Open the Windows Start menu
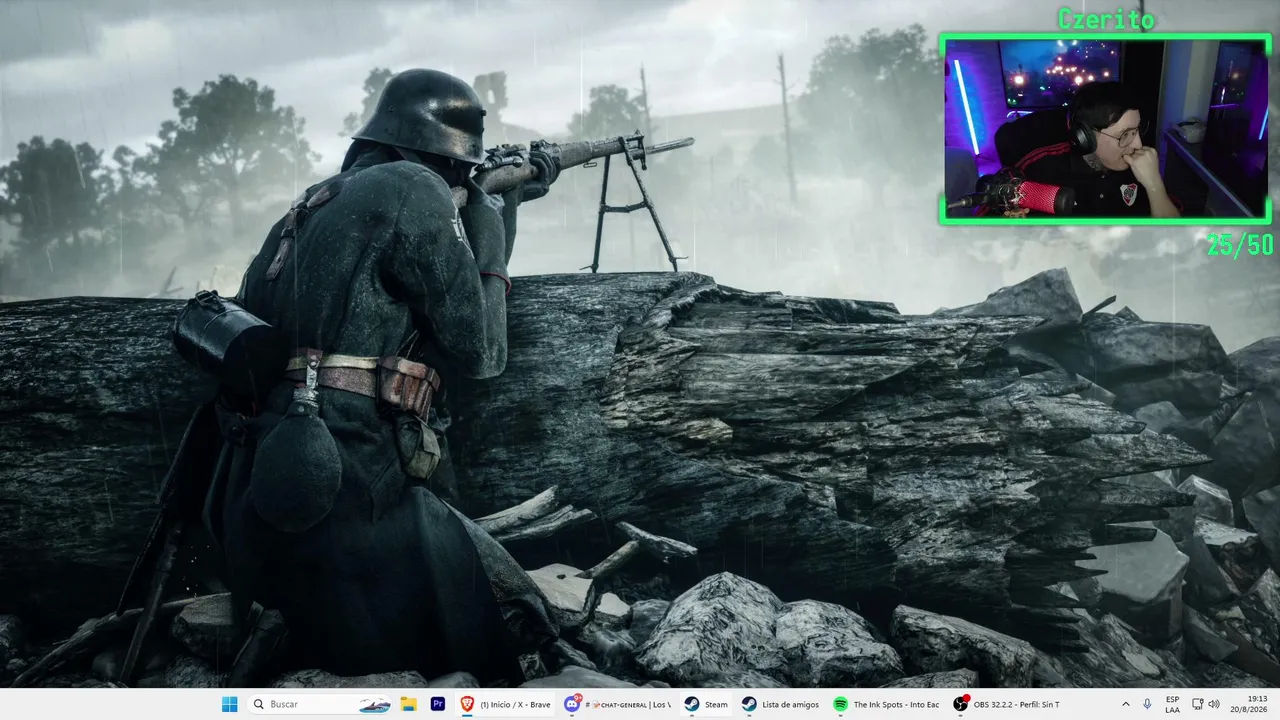The height and width of the screenshot is (720, 1280). [230, 704]
